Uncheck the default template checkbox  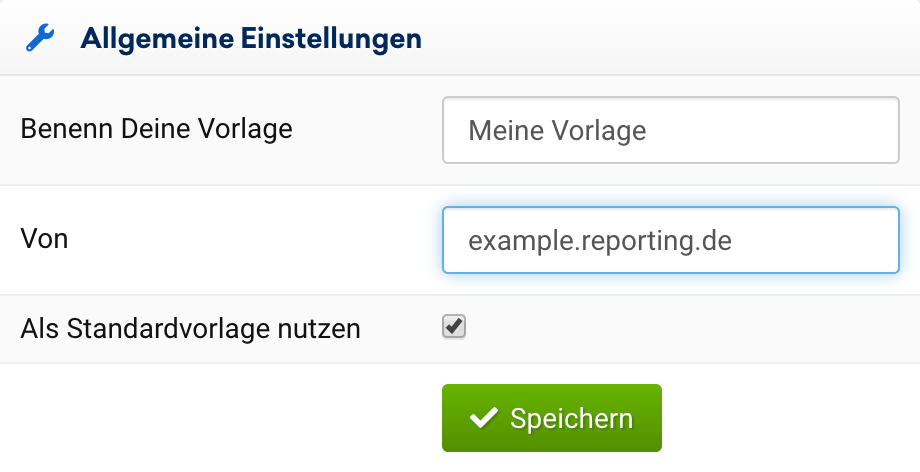click(x=455, y=327)
